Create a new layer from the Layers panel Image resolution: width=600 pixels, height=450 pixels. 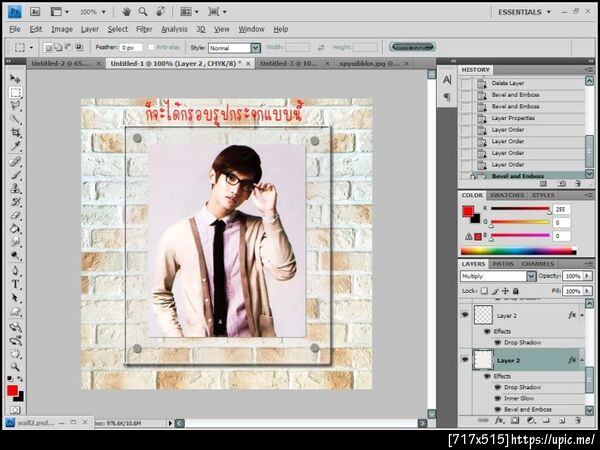(562, 421)
